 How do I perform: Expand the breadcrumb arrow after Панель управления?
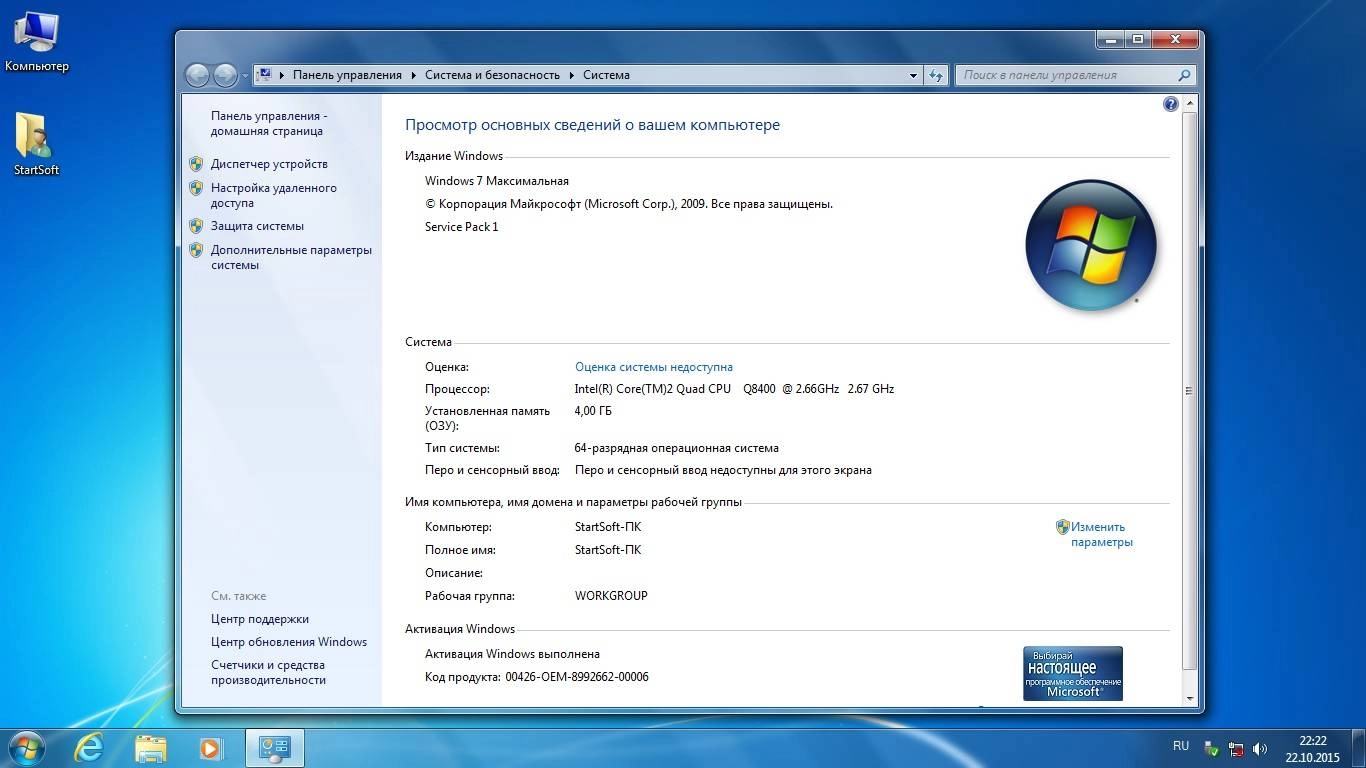413,75
